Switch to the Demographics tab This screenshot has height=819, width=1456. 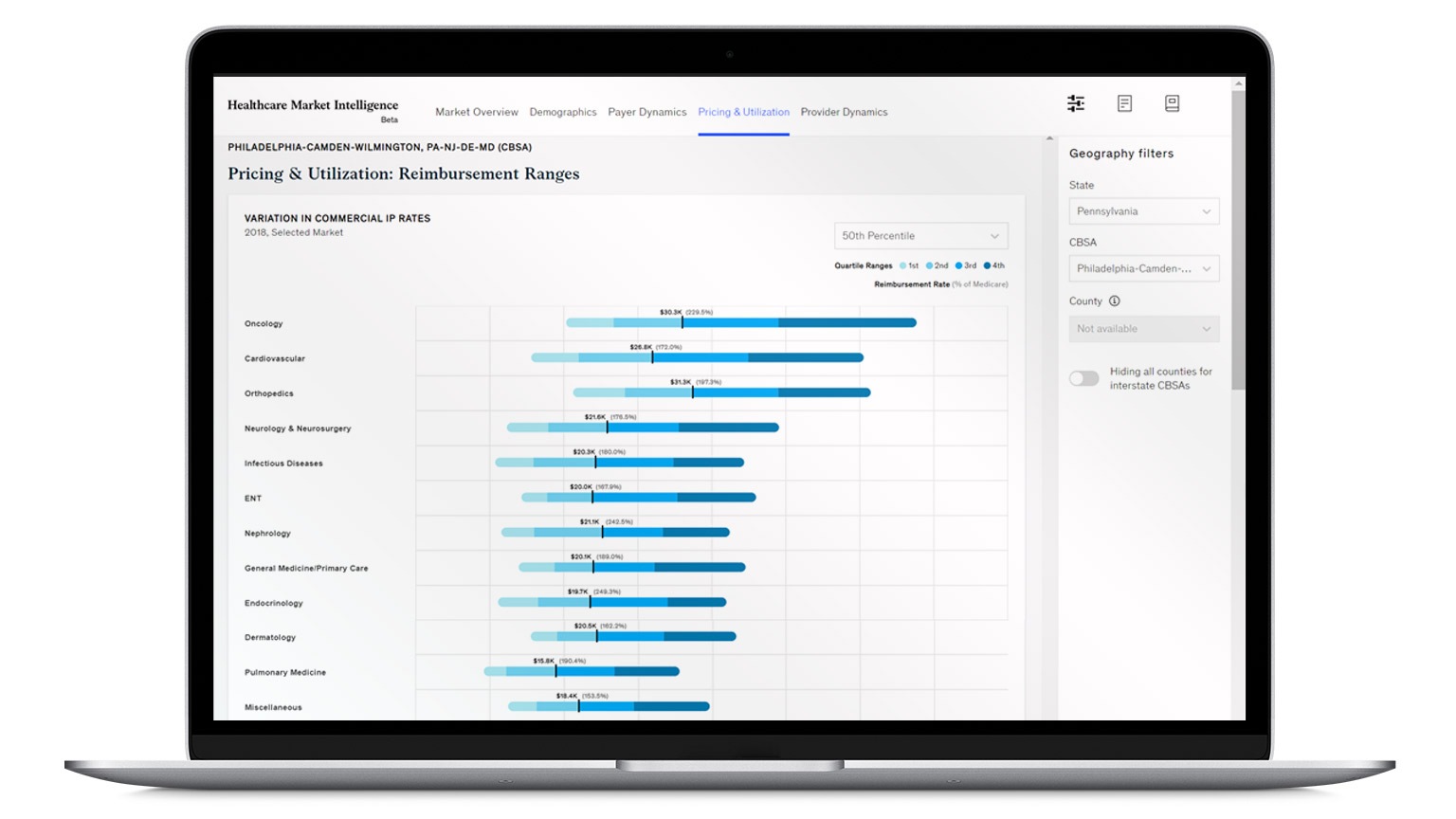point(564,112)
